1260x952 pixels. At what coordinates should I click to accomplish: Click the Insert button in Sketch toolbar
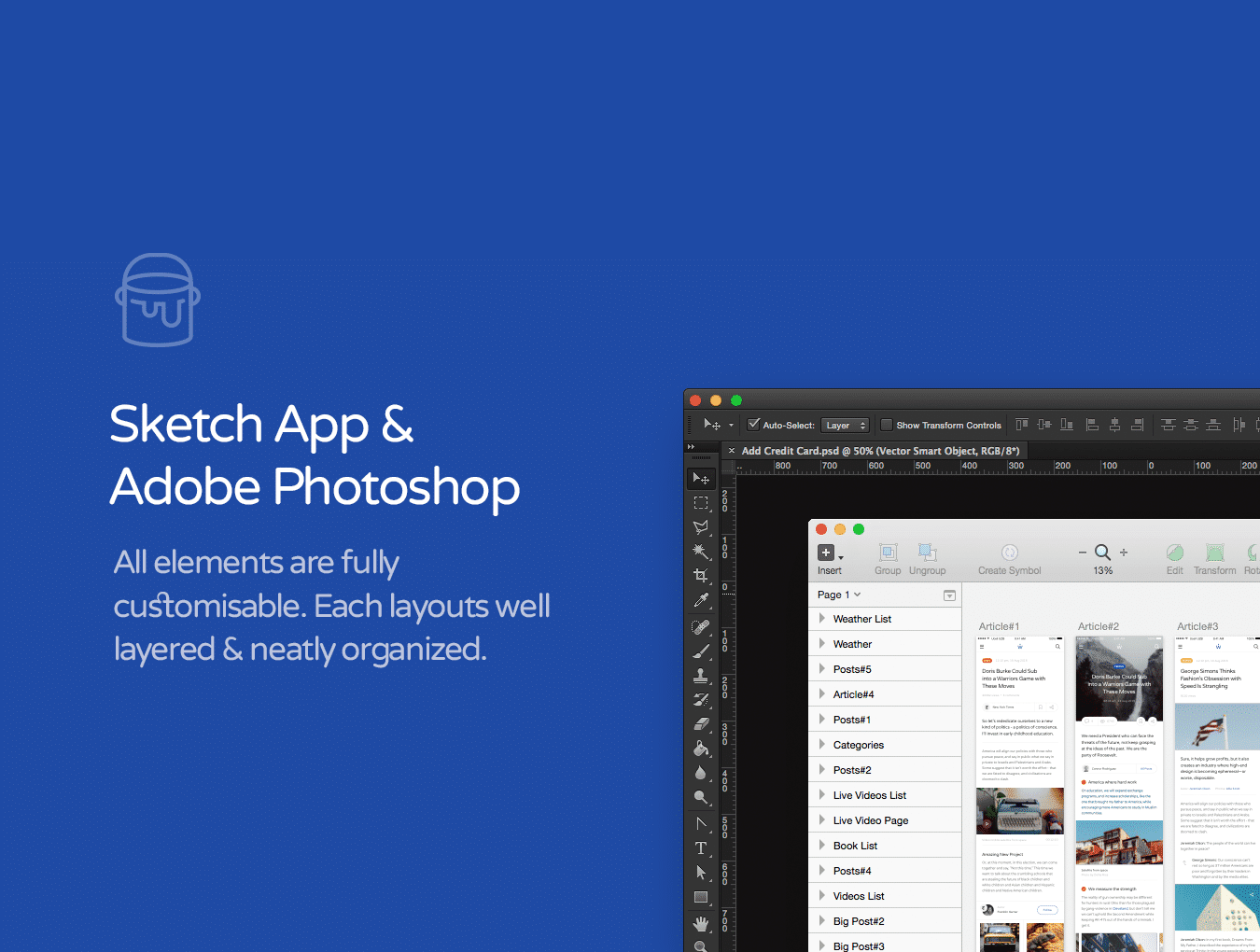coord(828,559)
